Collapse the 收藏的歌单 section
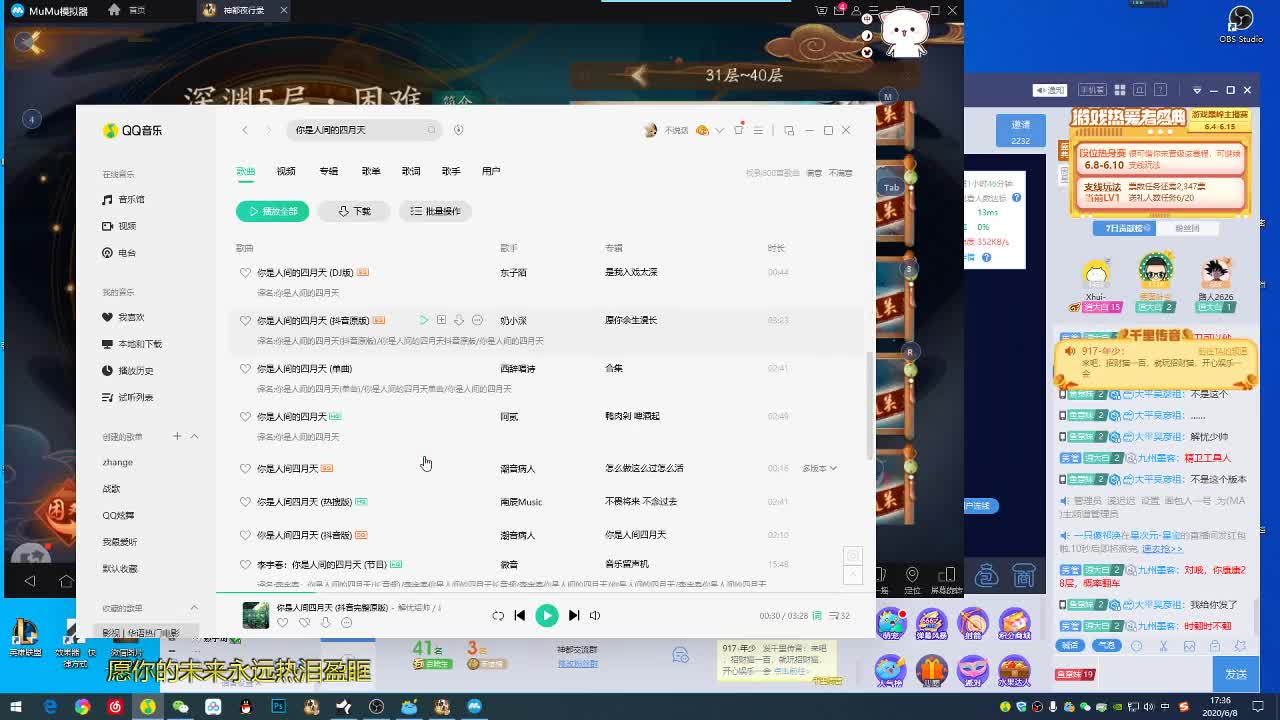Image resolution: width=1280 pixels, height=720 pixels. point(194,608)
